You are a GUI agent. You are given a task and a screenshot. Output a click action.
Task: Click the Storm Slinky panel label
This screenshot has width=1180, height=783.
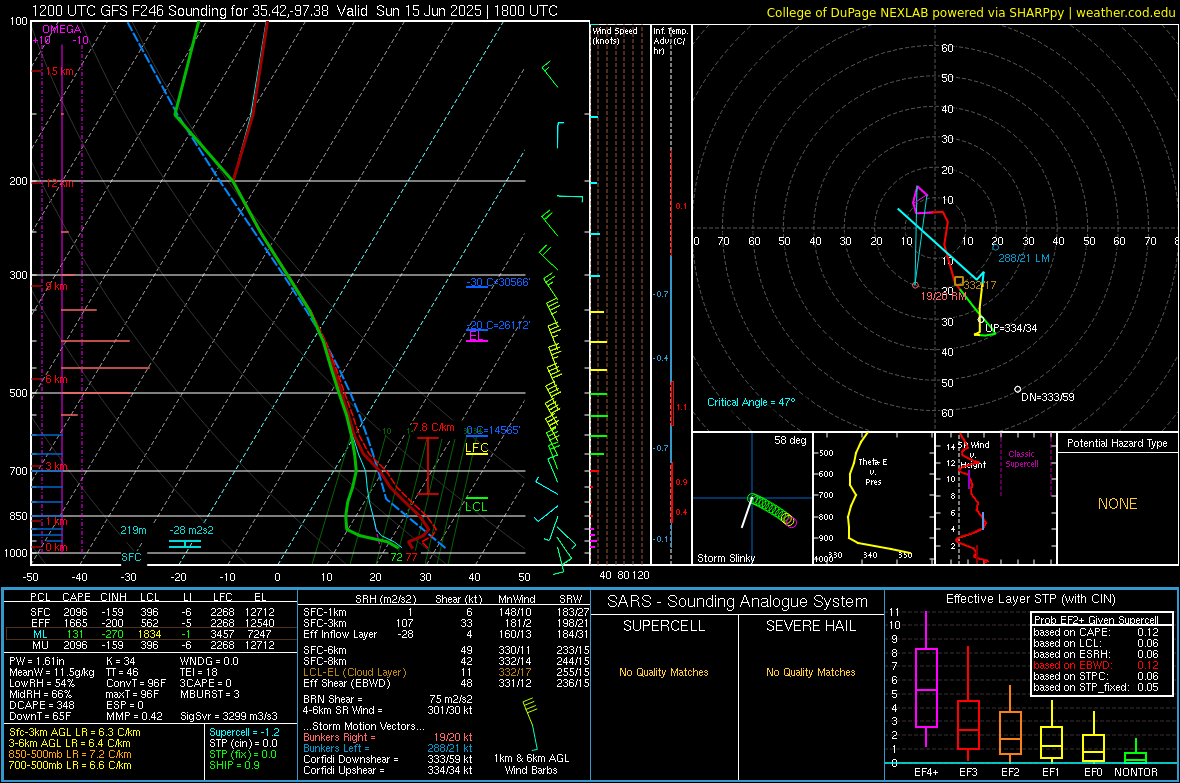coord(725,558)
